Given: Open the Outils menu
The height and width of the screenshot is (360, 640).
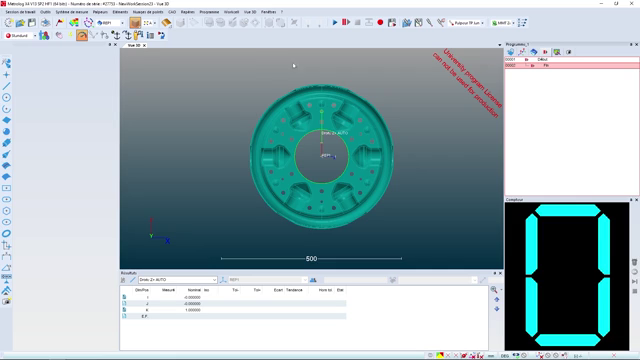Looking at the screenshot, I should [45, 12].
